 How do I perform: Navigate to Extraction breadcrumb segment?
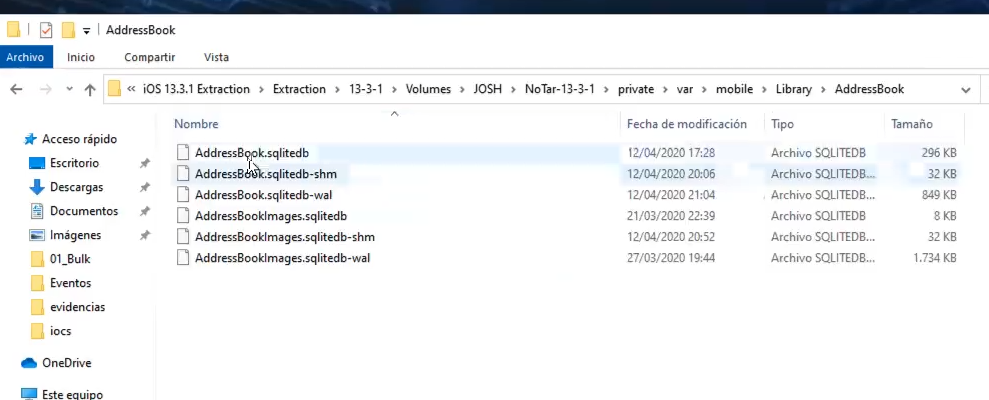pyautogui.click(x=299, y=89)
